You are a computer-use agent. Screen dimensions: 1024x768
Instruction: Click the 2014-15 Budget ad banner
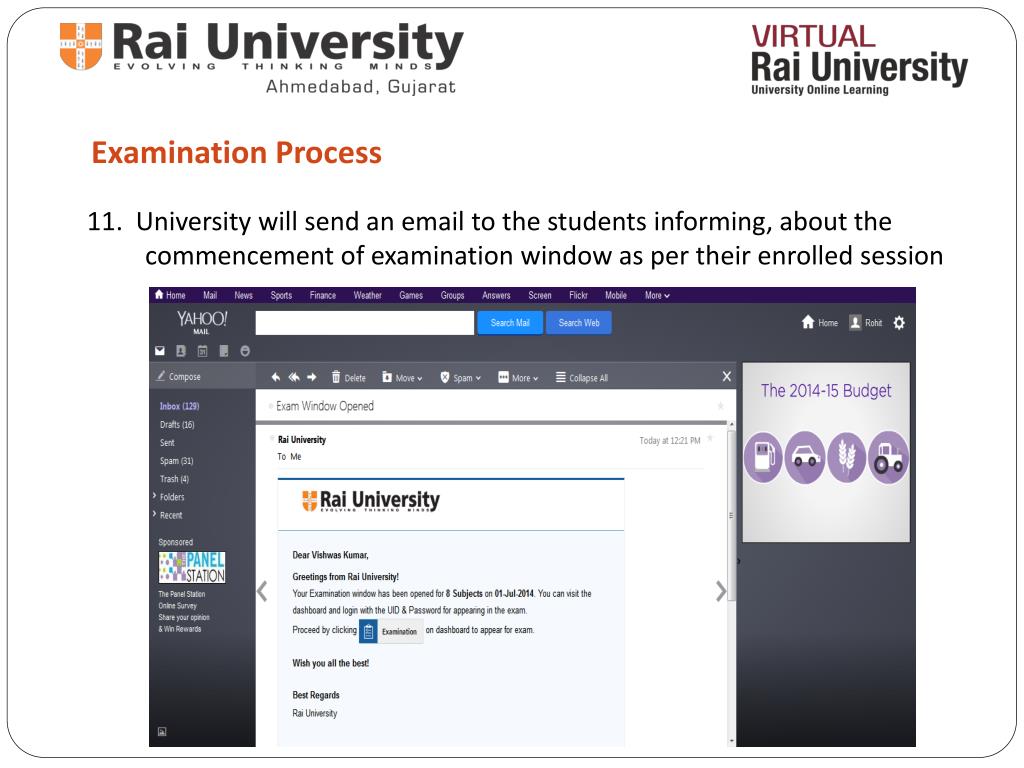(x=826, y=452)
